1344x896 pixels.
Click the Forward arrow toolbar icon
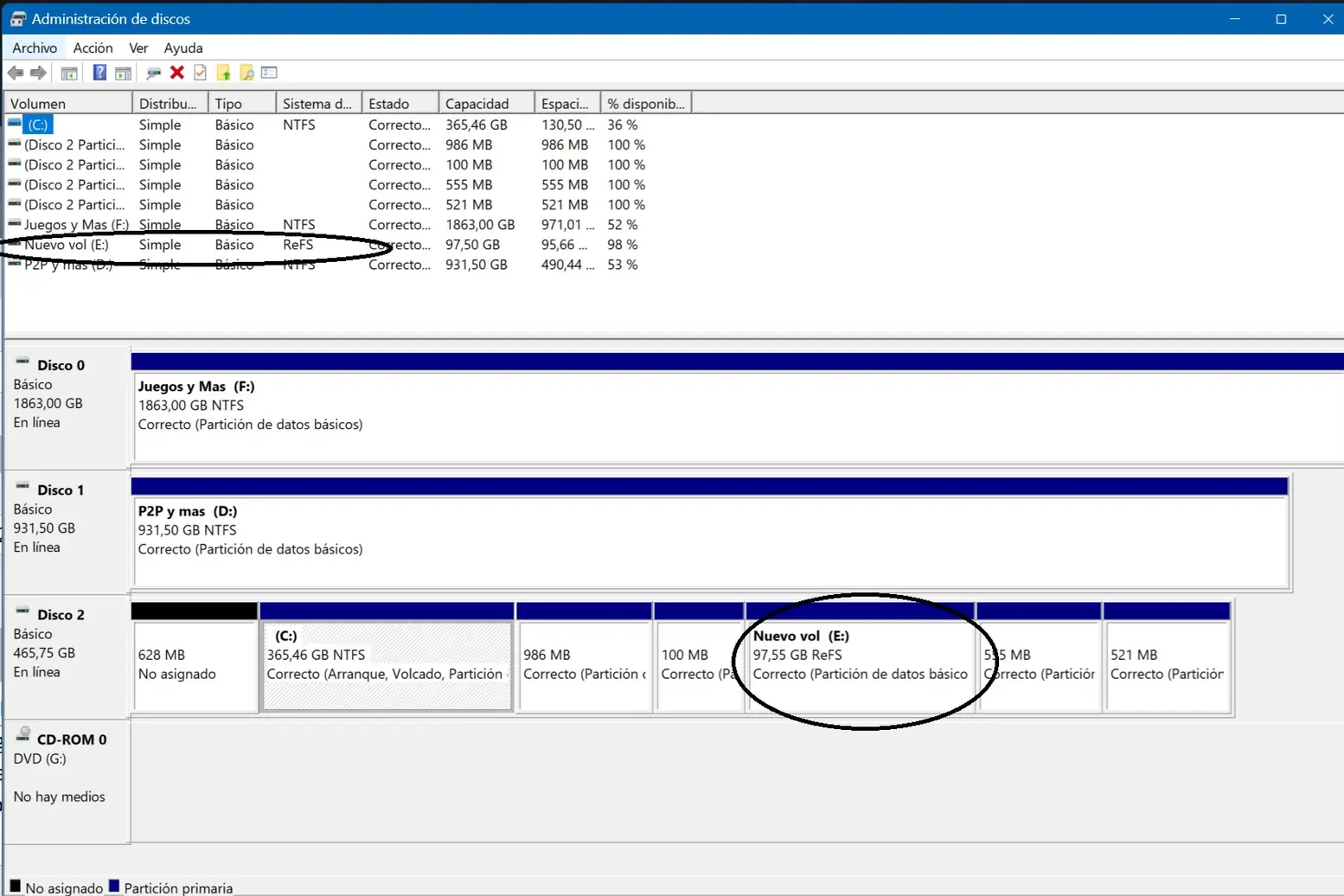coord(38,73)
